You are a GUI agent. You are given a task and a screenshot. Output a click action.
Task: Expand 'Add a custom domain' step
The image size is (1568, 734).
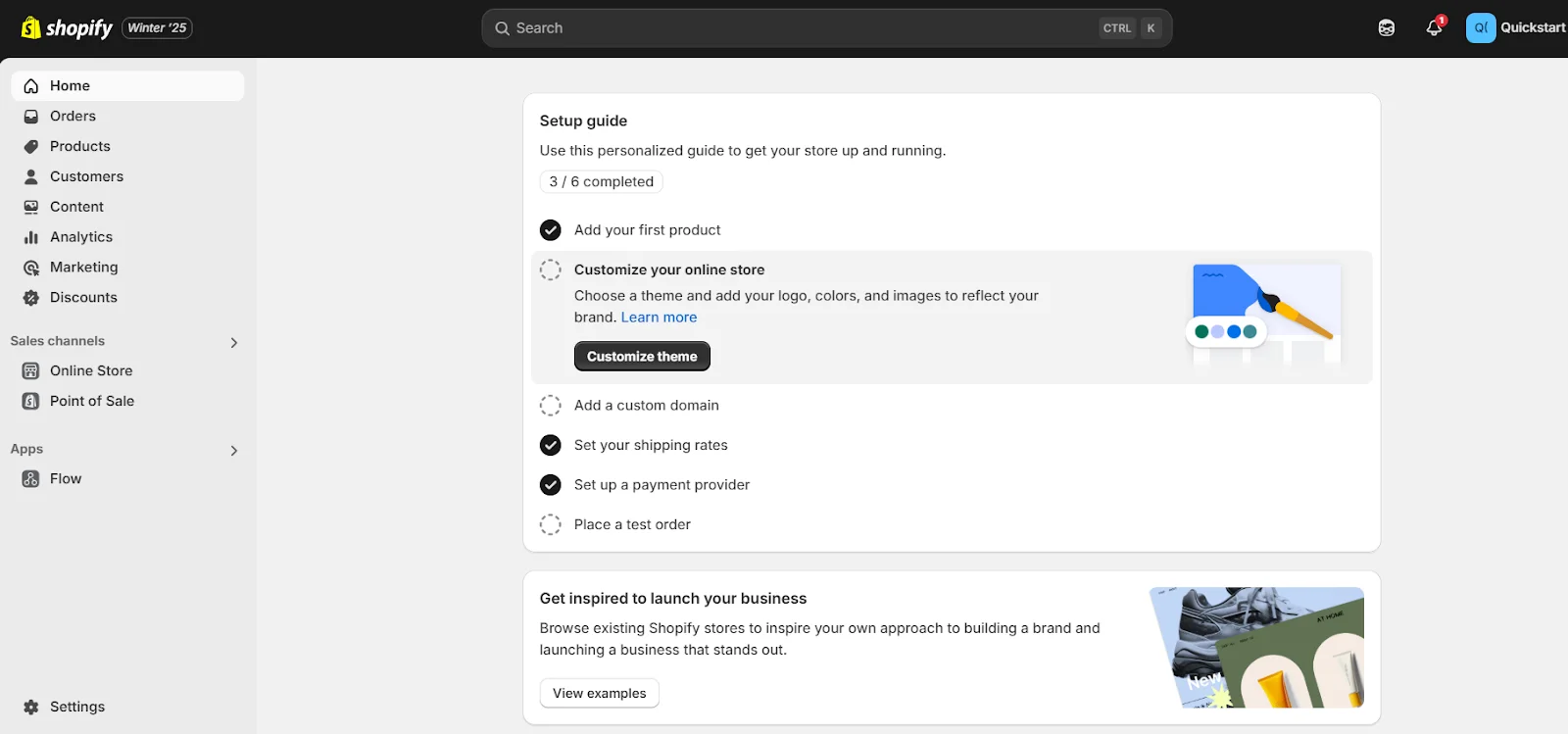647,406
